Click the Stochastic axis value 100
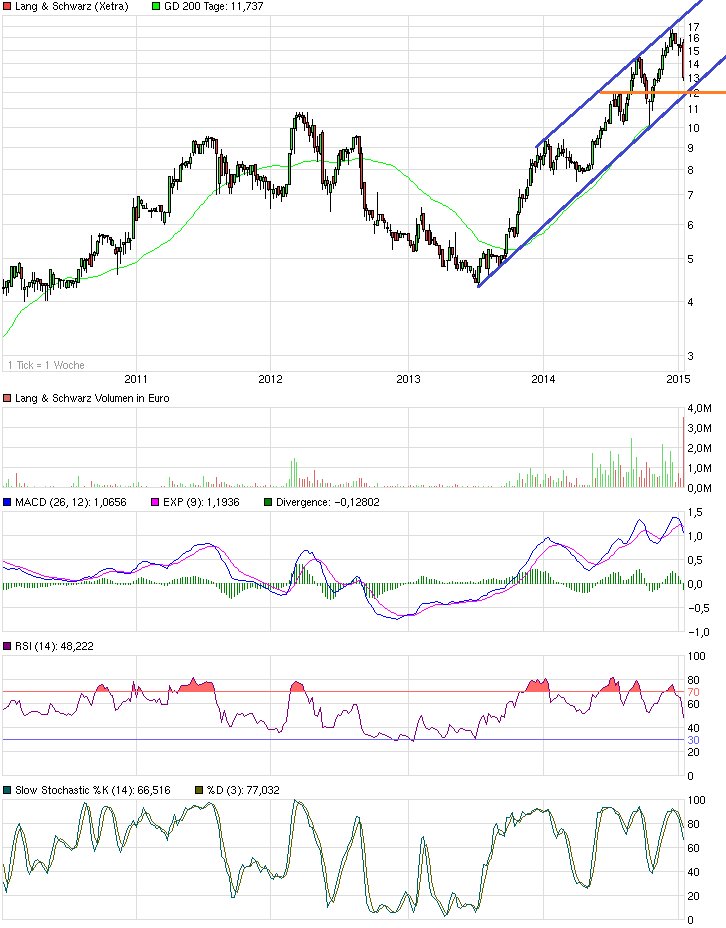This screenshot has height=928, width=726. (697, 800)
